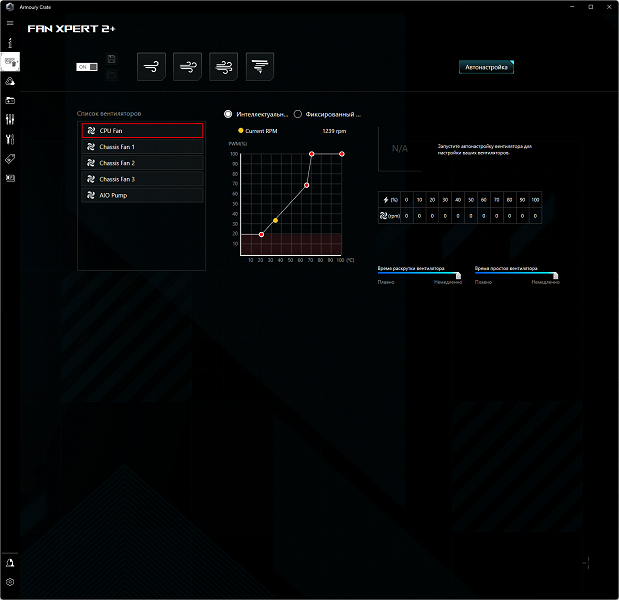The image size is (619, 600).
Task: Select the Standard fan mode icon
Action: [x=188, y=66]
